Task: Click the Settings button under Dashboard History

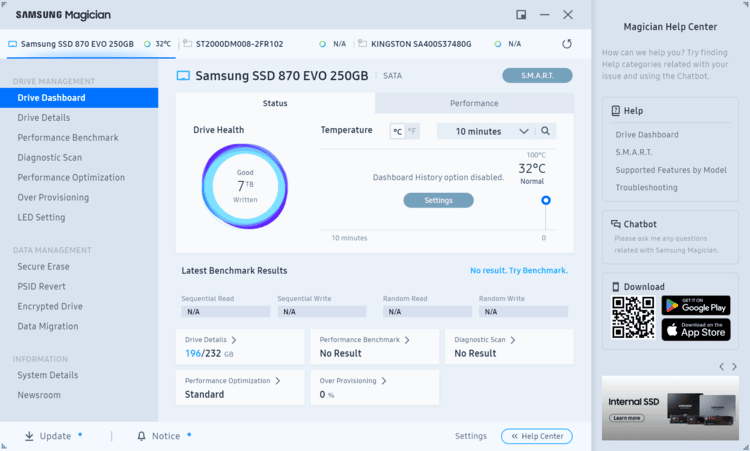Action: [x=439, y=200]
